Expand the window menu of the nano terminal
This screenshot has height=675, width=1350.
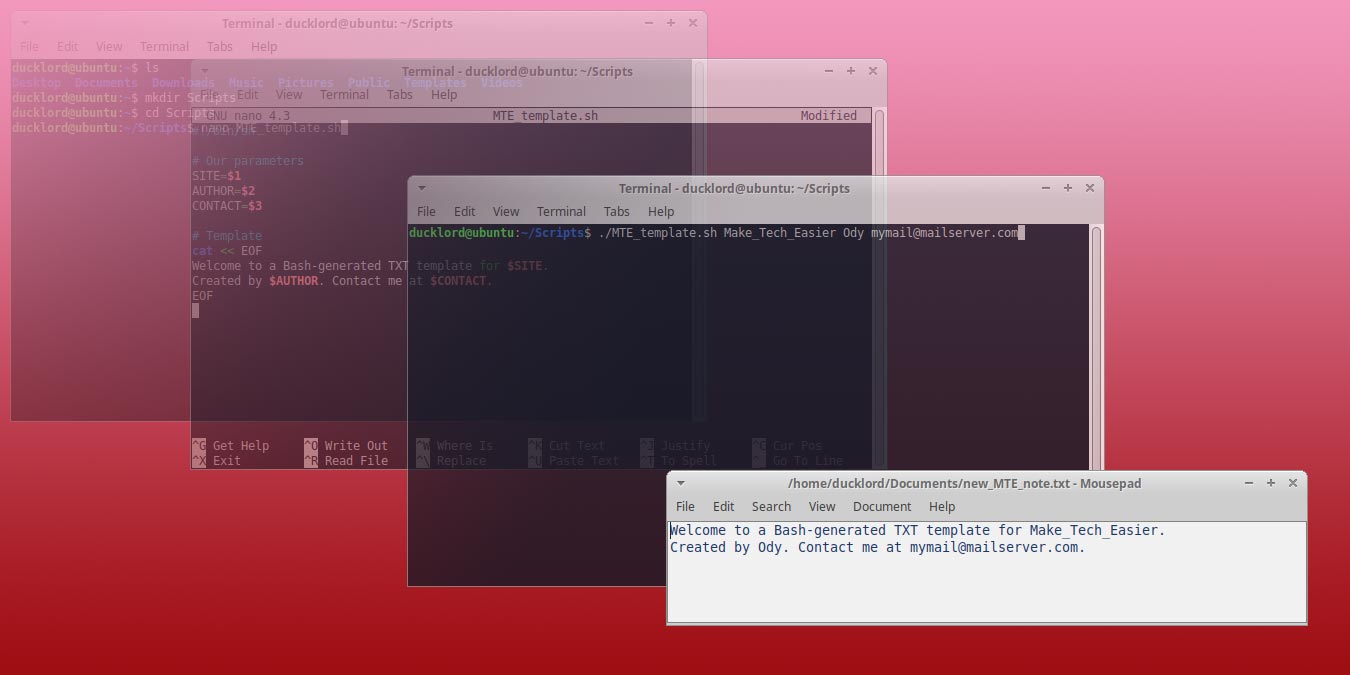tap(204, 71)
